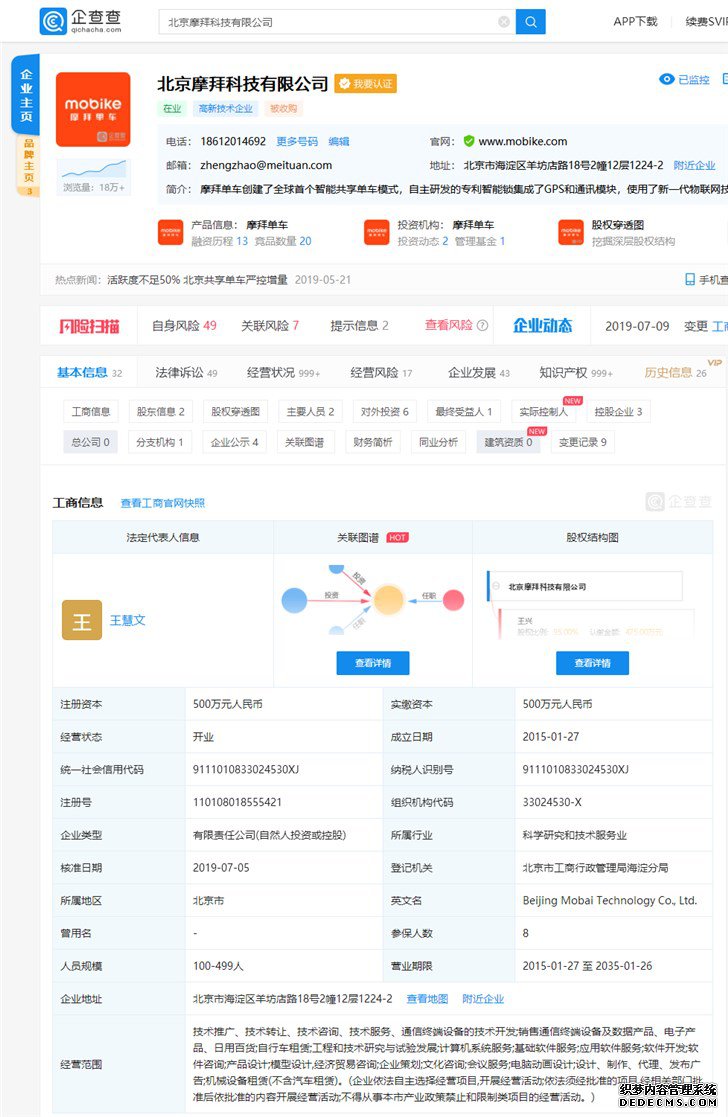Image resolution: width=728 pixels, height=1117 pixels.
Task: Click the 财务简析 button
Action: [x=373, y=442]
